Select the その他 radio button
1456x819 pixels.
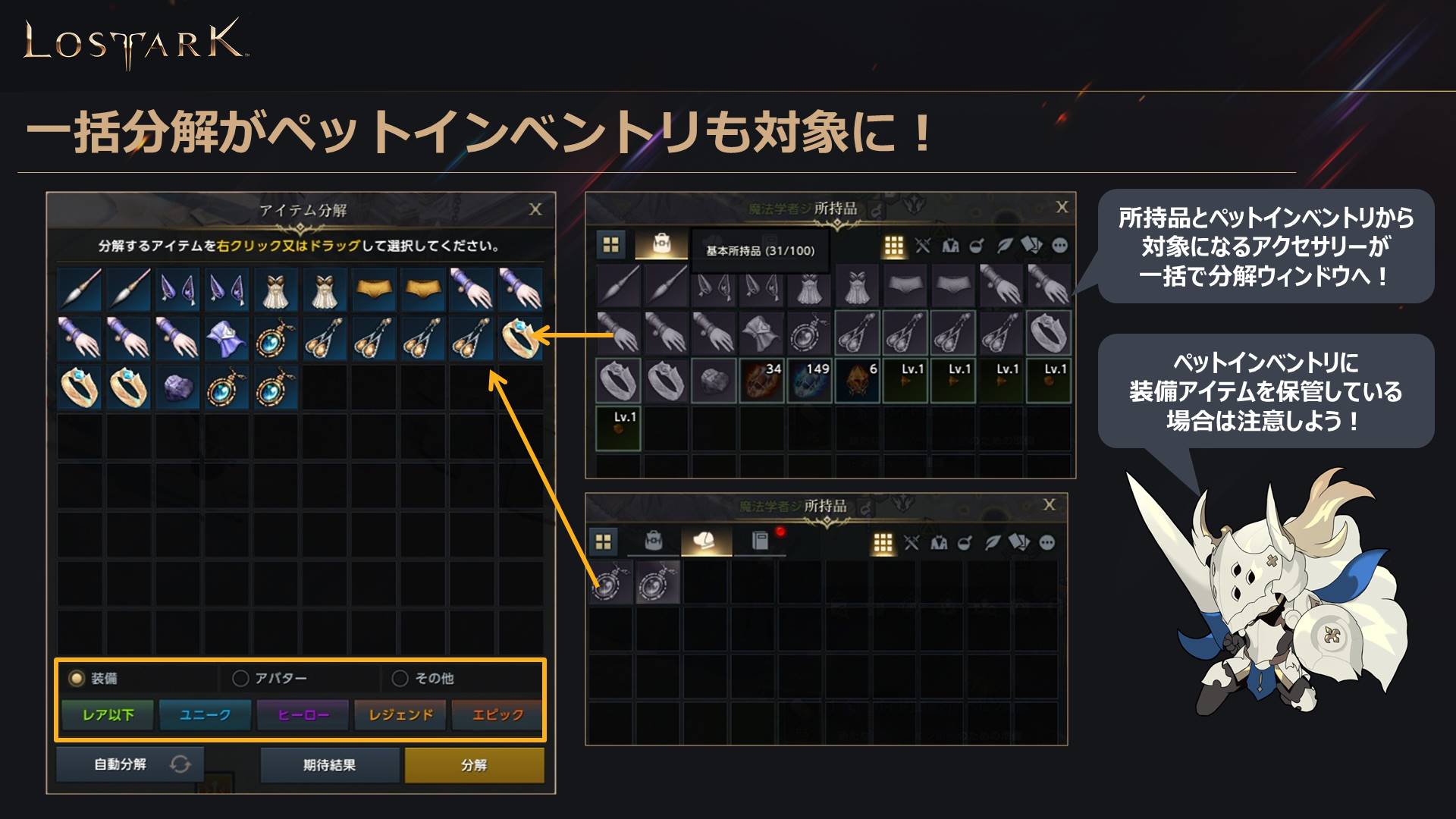point(400,678)
